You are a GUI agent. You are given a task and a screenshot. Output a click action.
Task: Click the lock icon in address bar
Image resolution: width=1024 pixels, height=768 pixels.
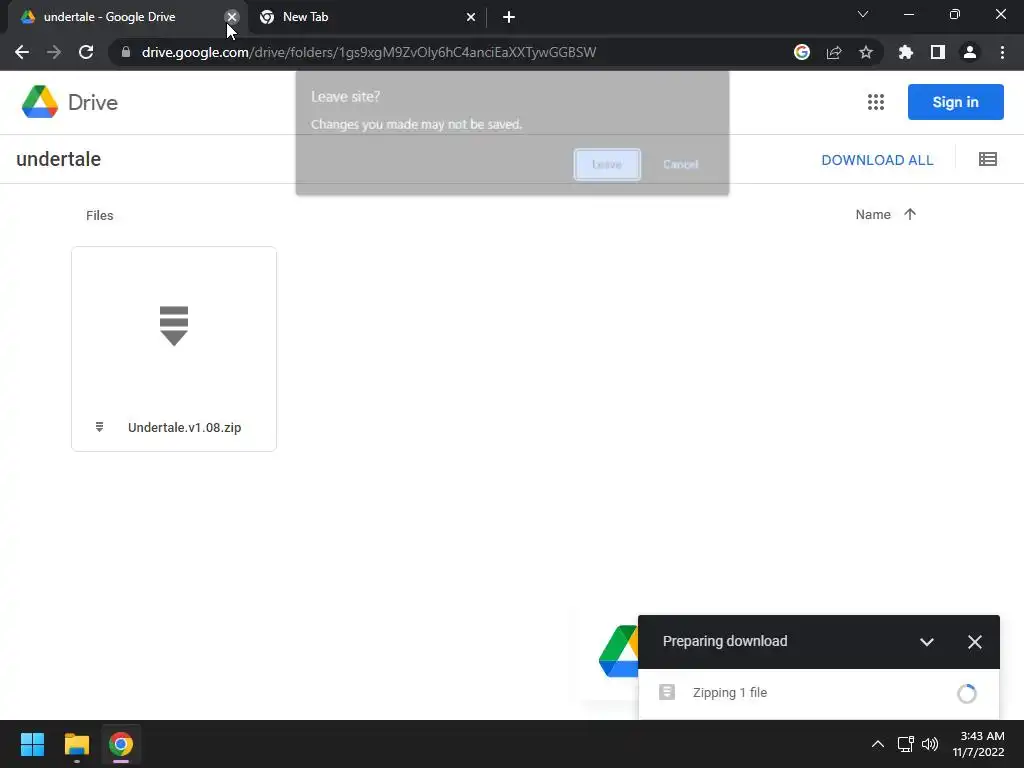point(126,52)
